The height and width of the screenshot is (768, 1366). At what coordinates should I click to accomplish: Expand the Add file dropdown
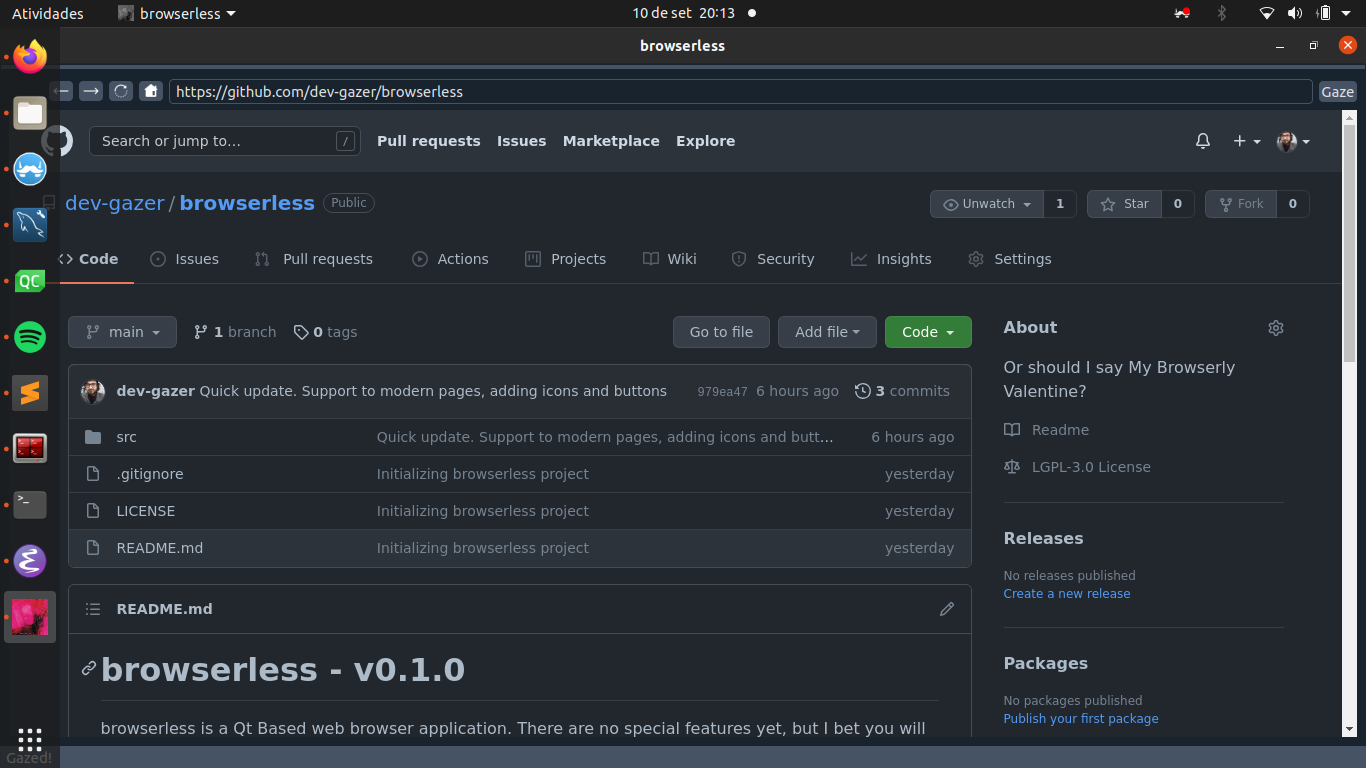(827, 332)
